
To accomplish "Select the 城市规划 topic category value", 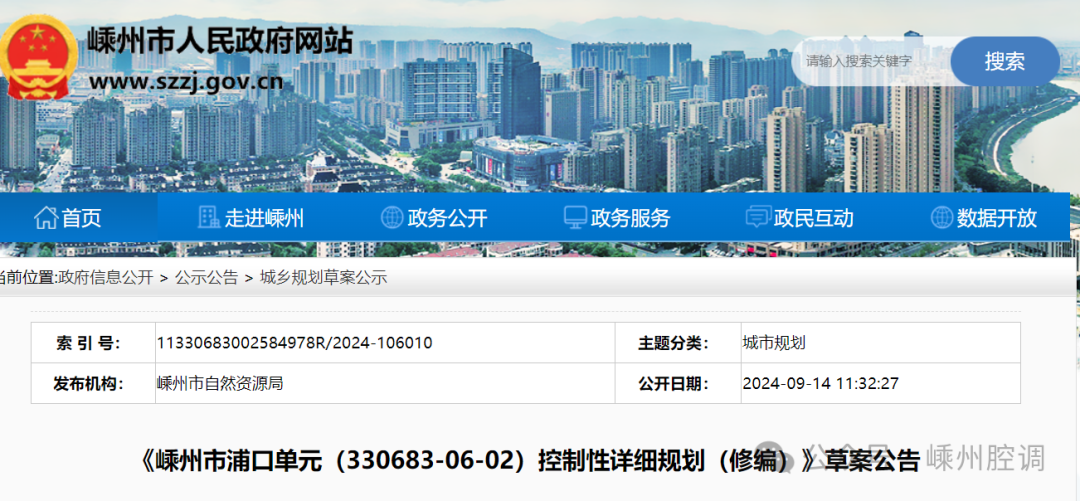I will point(774,343).
